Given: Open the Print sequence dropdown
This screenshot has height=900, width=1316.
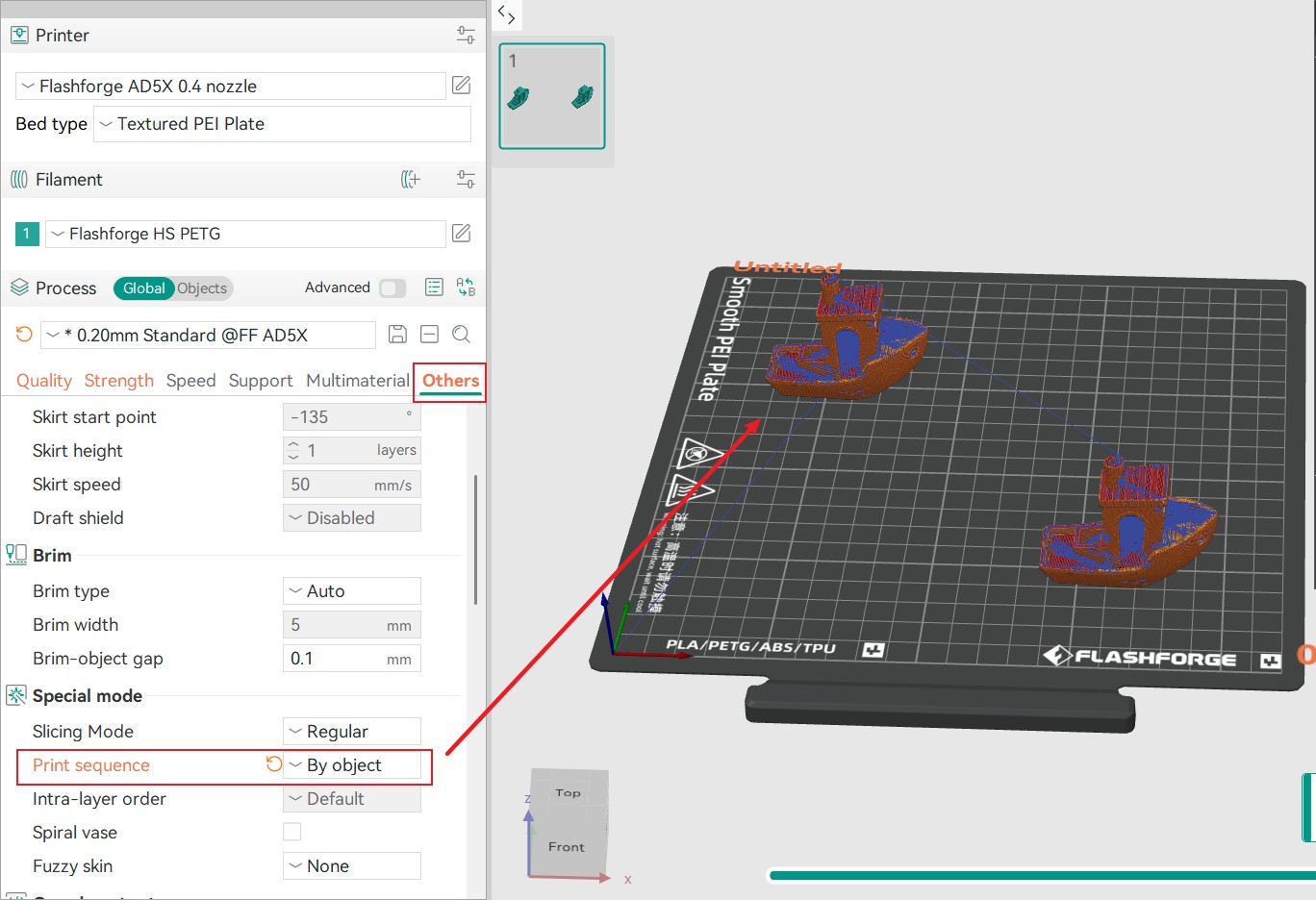Looking at the screenshot, I should 352,765.
